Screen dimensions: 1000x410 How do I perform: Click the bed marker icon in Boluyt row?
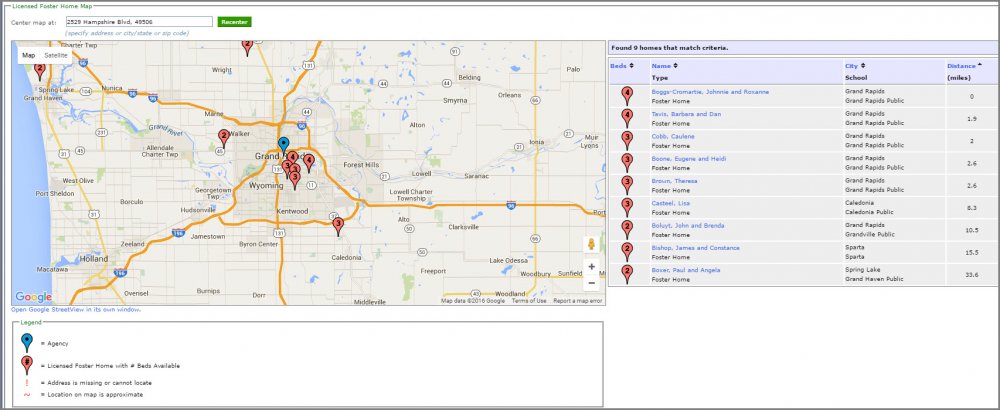click(627, 230)
